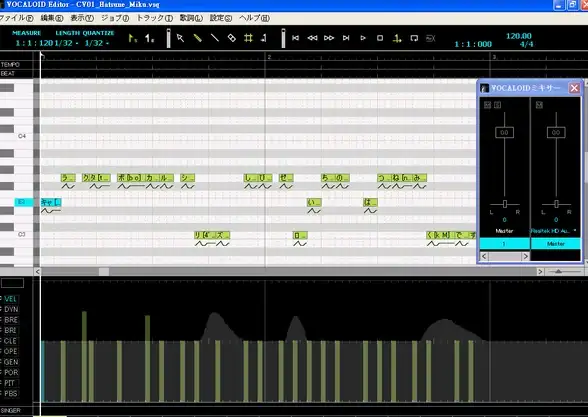Select the PIT control parameter
The height and width of the screenshot is (417, 588).
(10, 383)
